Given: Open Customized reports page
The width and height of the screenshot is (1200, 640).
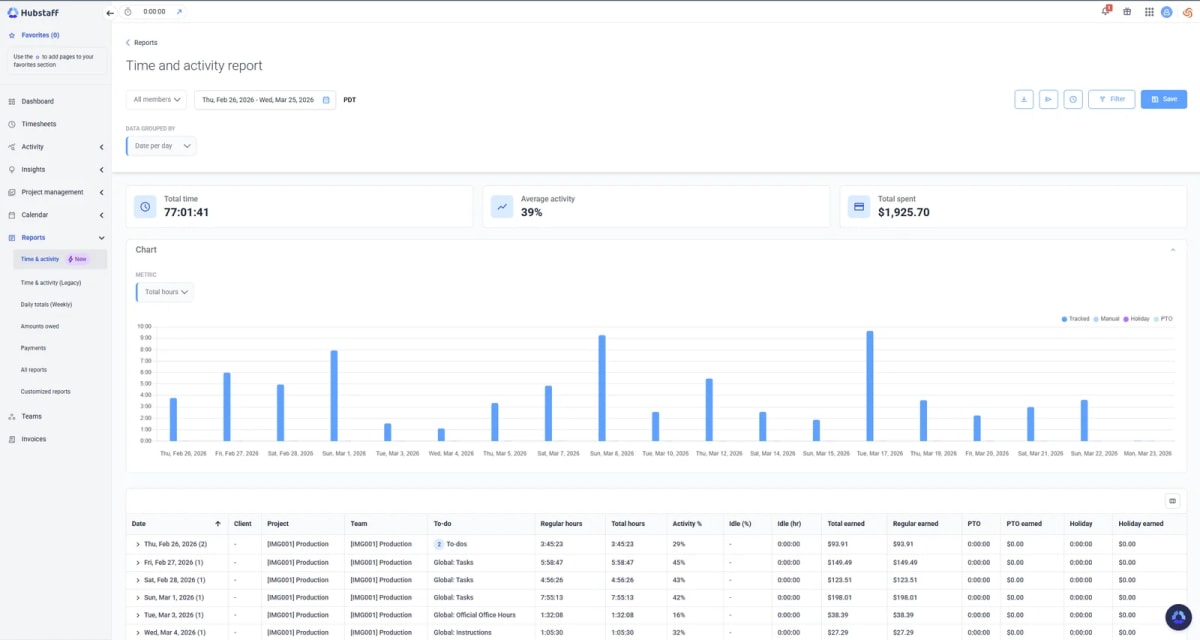Looking at the screenshot, I should tap(46, 392).
